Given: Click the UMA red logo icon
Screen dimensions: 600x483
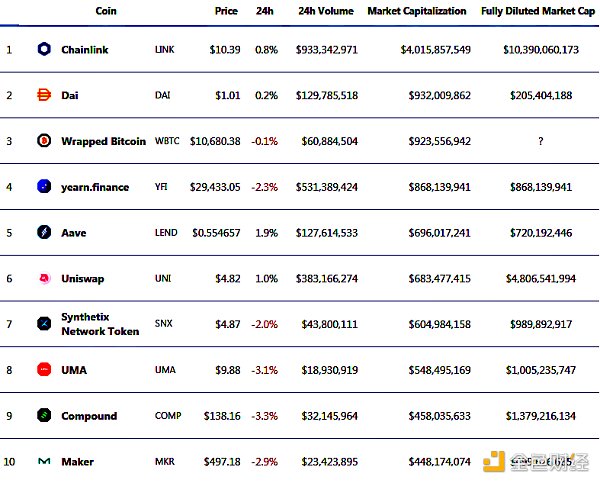Looking at the screenshot, I should pyautogui.click(x=44, y=370).
